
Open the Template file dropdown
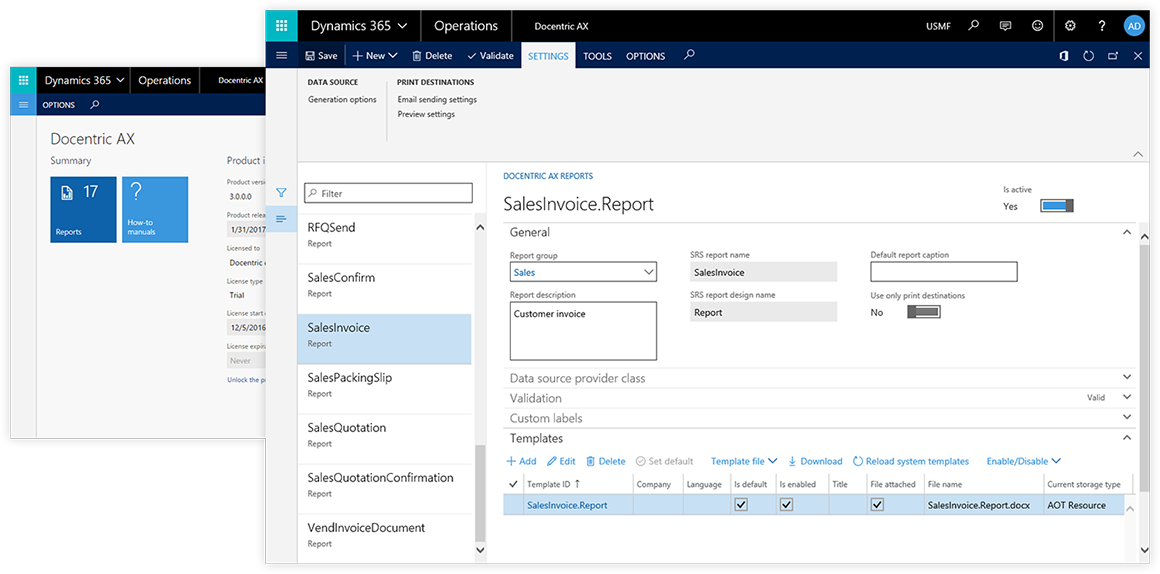[743, 461]
